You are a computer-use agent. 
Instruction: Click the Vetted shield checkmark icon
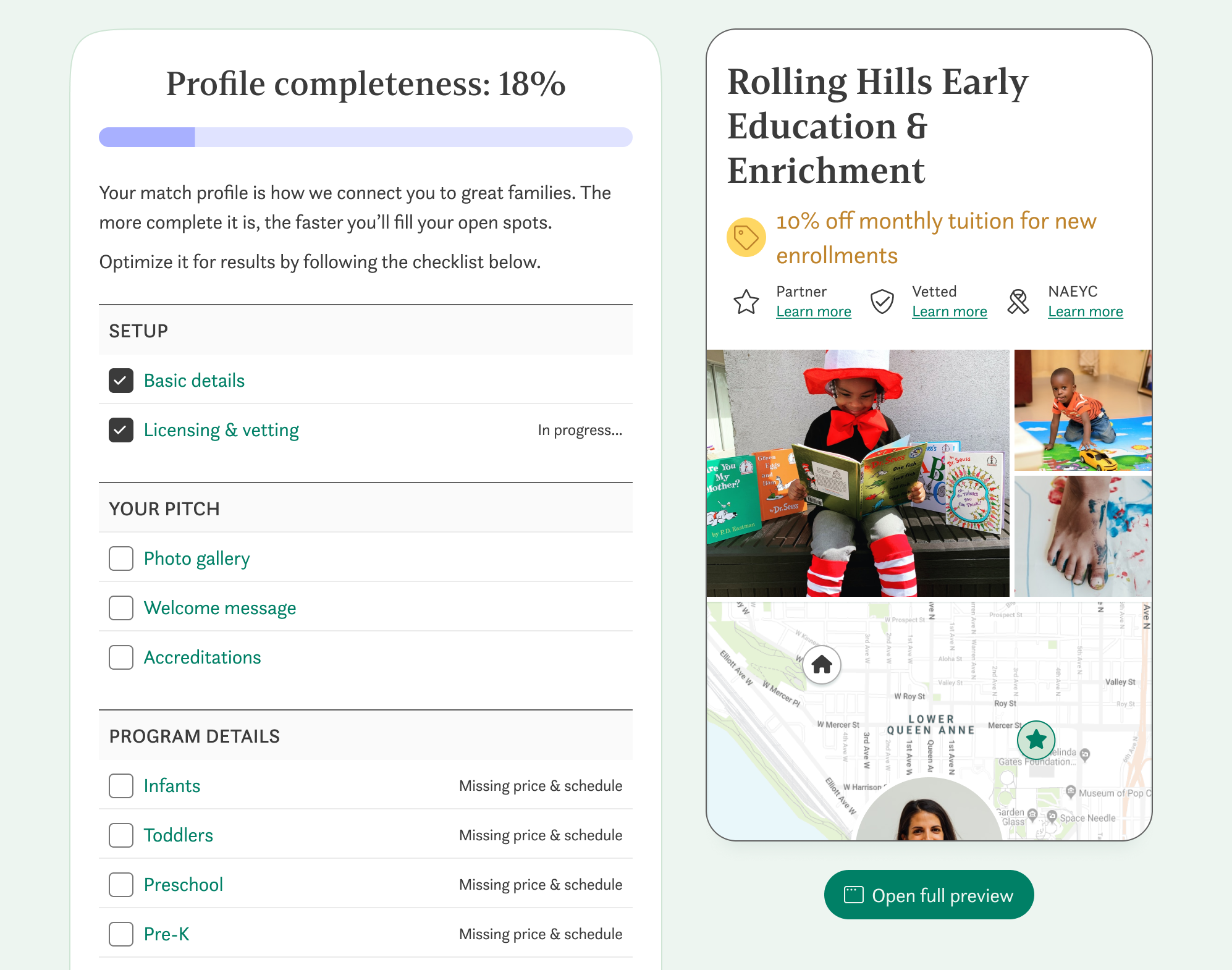(x=882, y=302)
